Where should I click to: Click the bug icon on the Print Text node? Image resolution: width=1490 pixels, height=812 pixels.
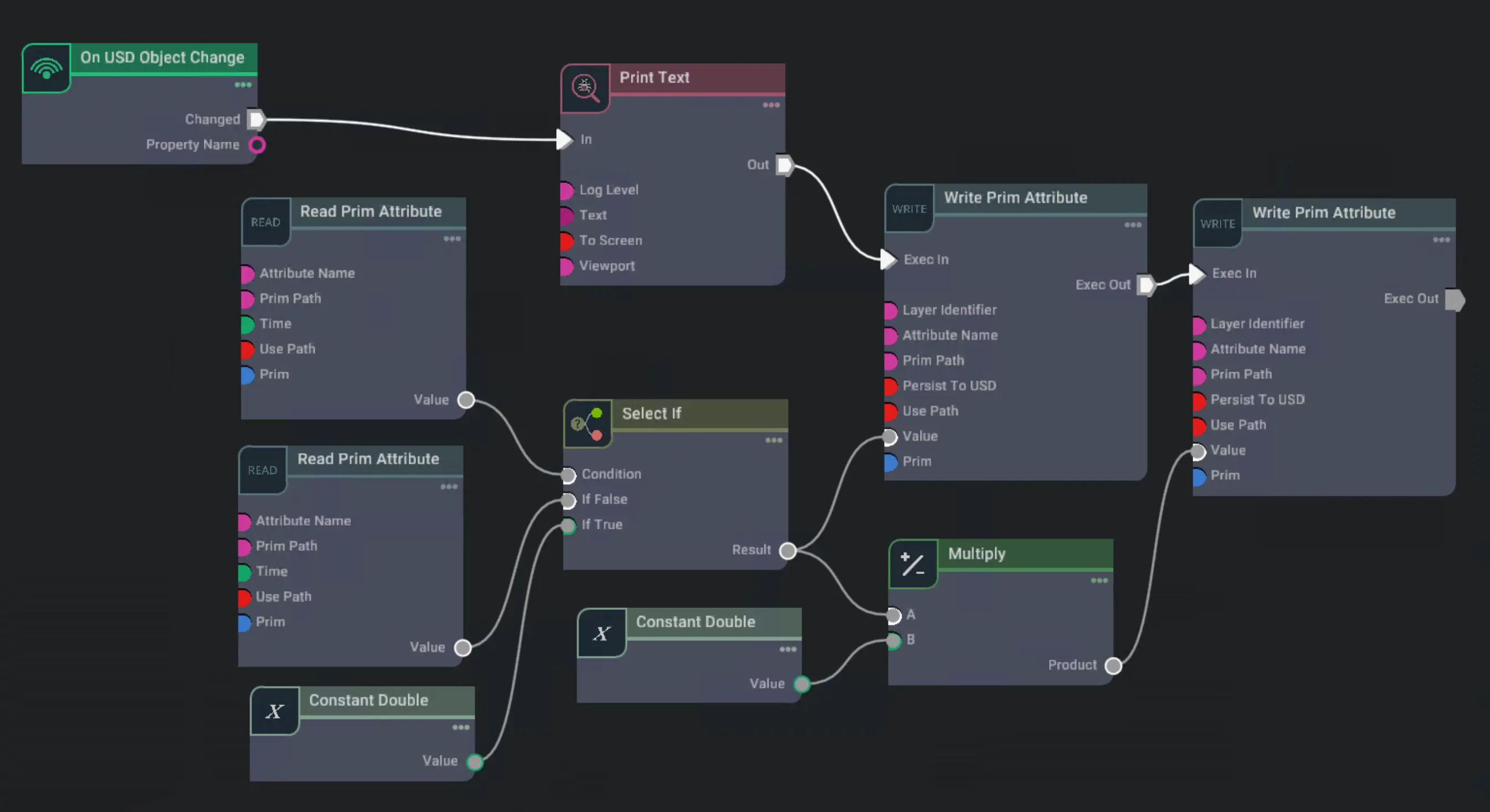pyautogui.click(x=585, y=88)
